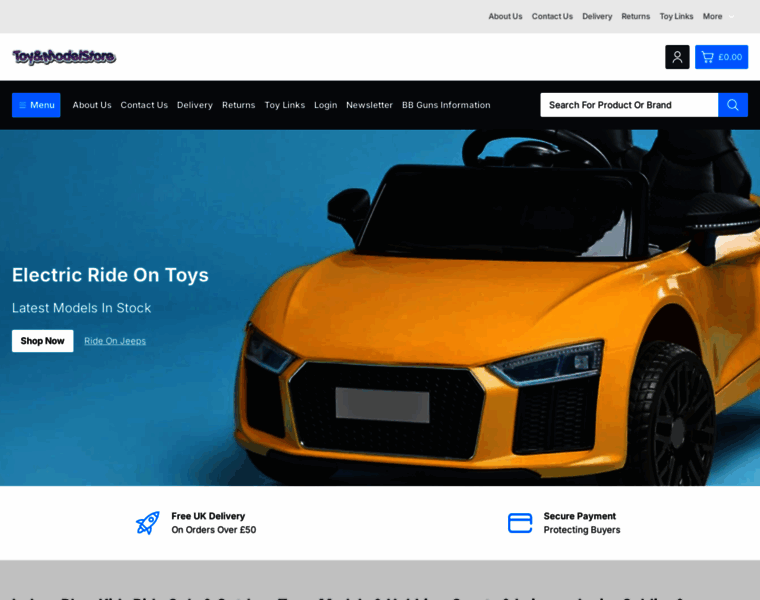Click the blue search magnifier button
This screenshot has height=600, width=760.
pyautogui.click(x=732, y=105)
